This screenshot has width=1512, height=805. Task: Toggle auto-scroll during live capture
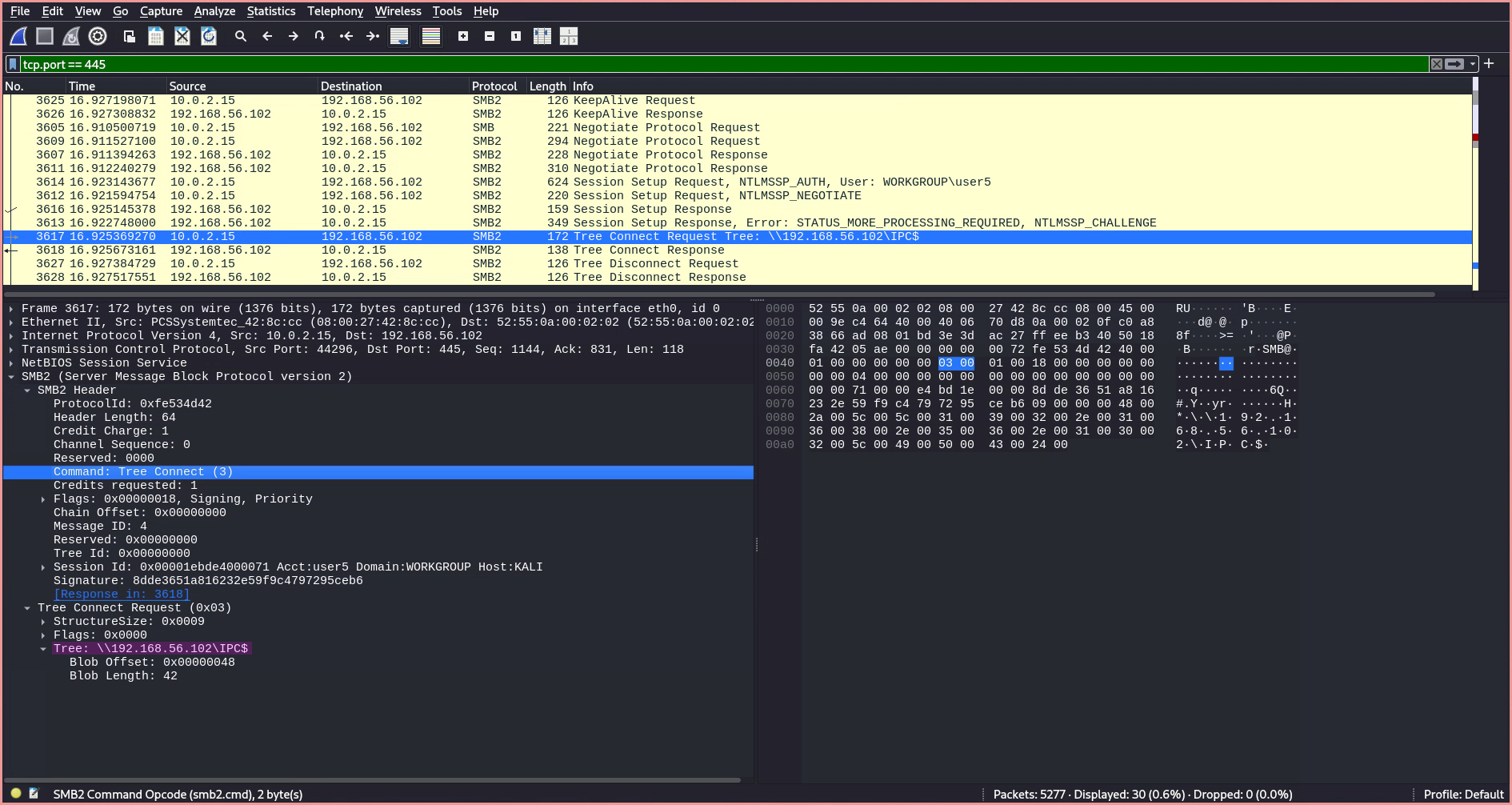tap(399, 36)
